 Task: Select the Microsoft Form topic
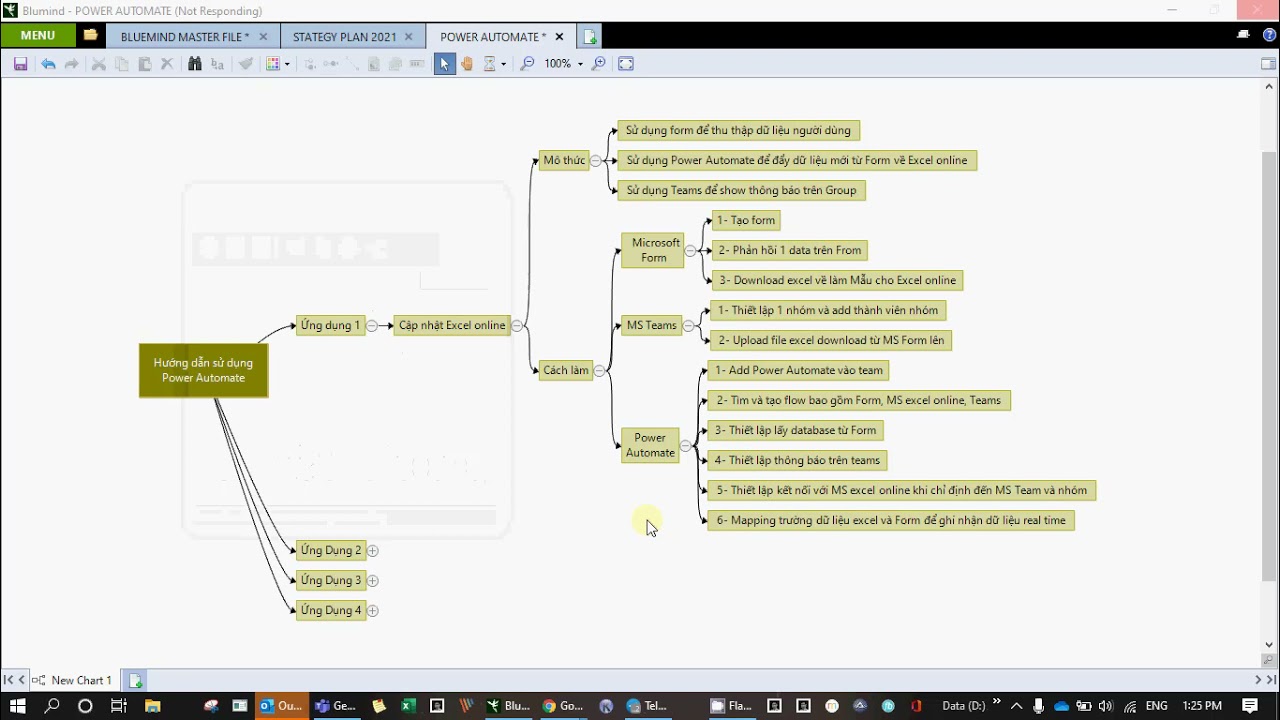[x=652, y=250]
